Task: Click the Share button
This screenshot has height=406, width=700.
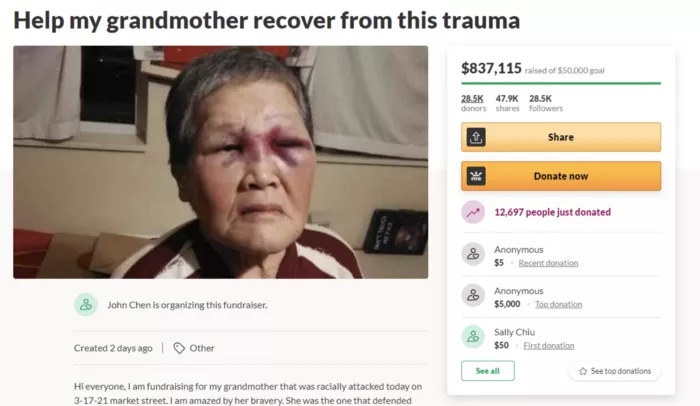Action: pyautogui.click(x=561, y=137)
